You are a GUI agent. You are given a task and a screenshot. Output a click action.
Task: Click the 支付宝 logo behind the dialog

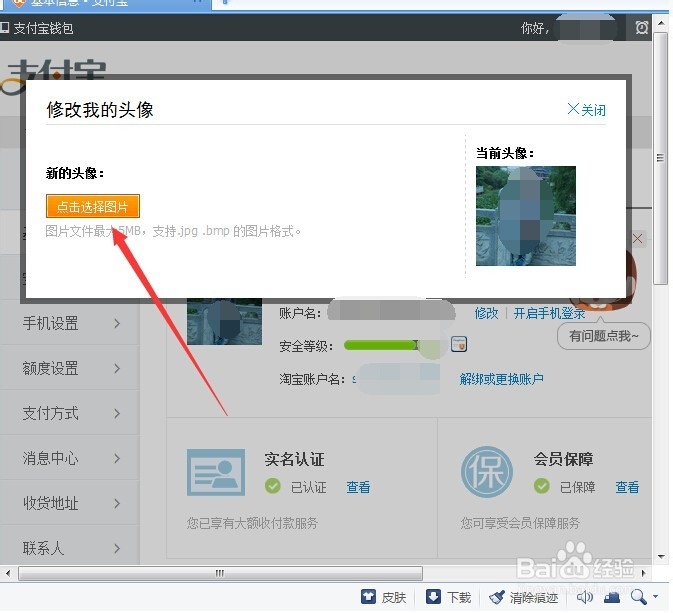pos(54,70)
